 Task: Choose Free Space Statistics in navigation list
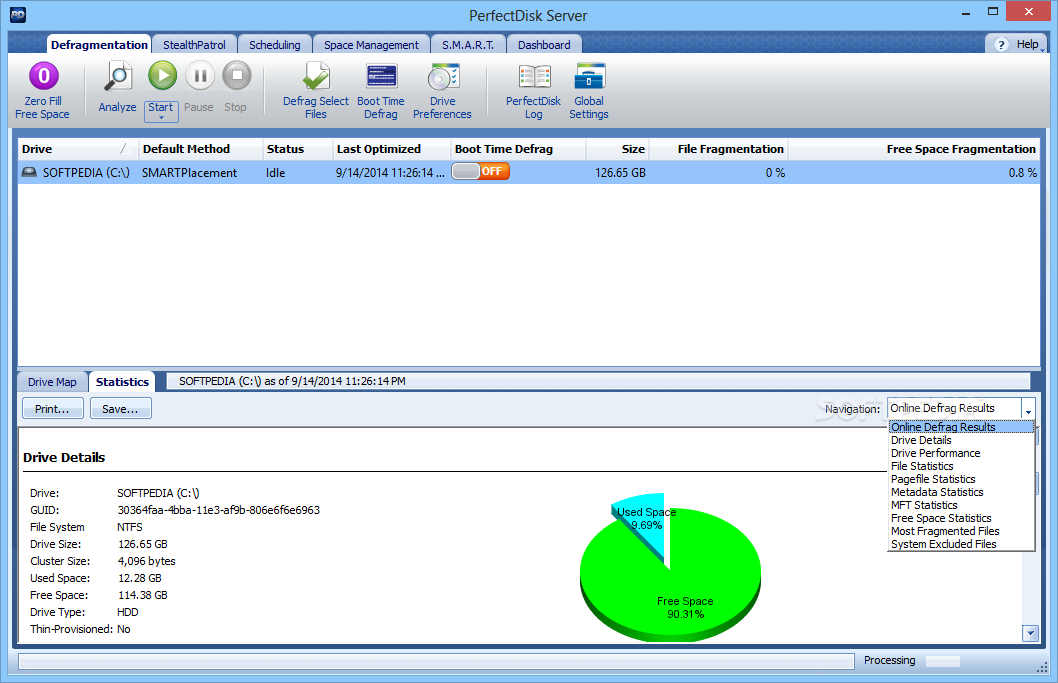click(961, 518)
